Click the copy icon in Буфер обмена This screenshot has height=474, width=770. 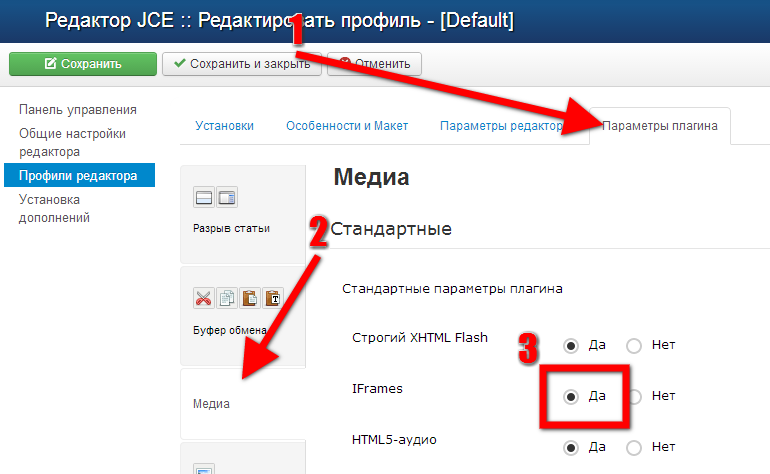pos(227,298)
